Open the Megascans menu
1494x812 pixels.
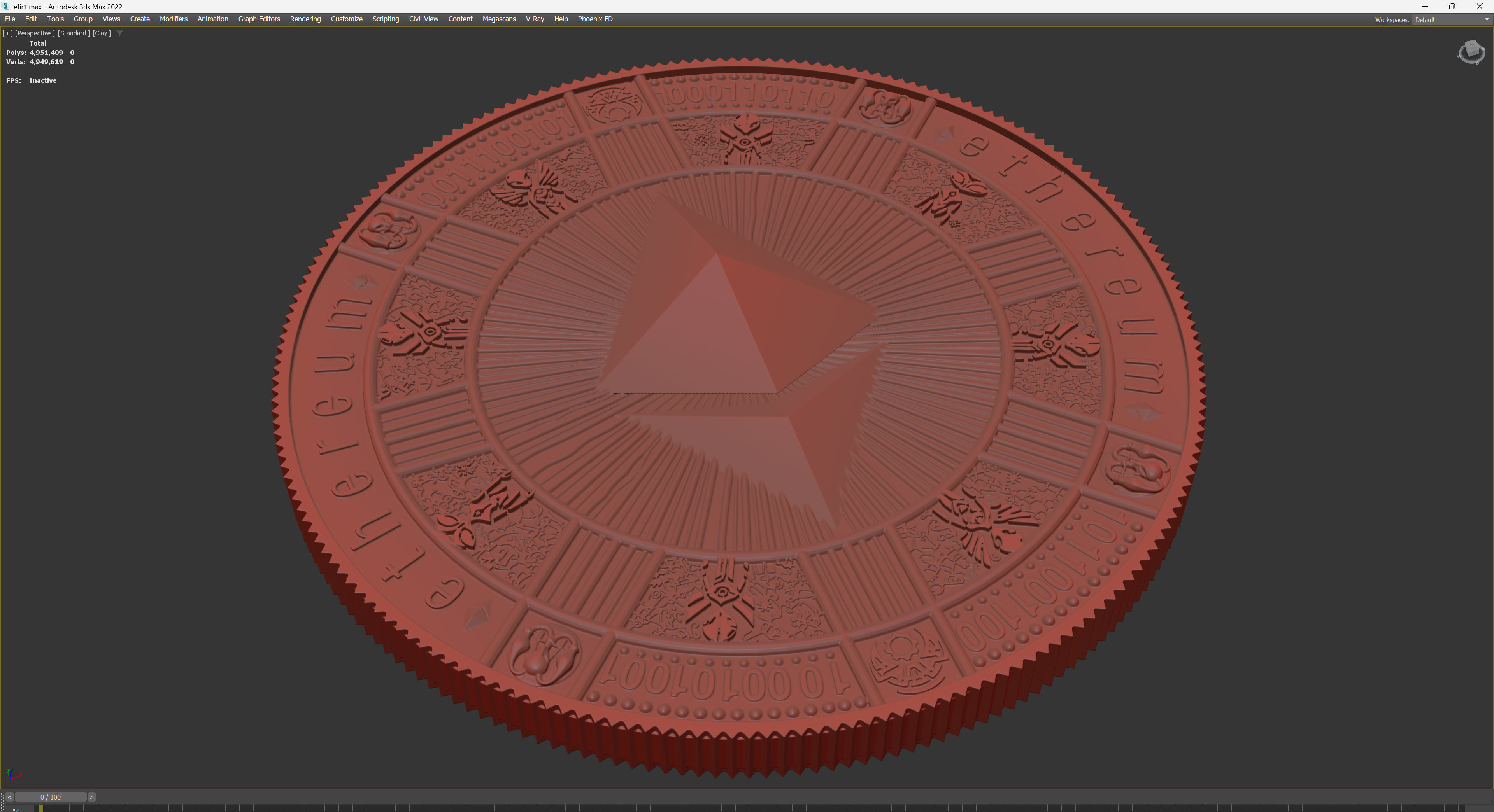pos(499,19)
